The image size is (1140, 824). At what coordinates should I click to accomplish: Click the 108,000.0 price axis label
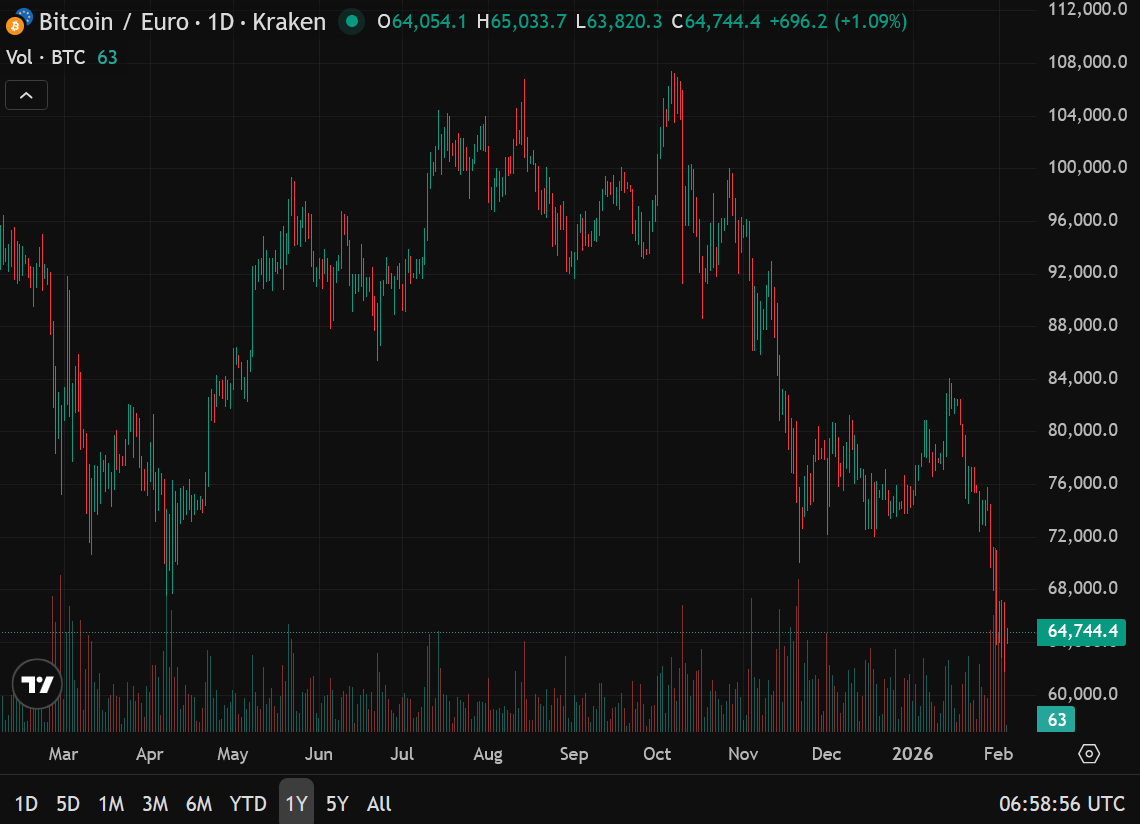1087,62
